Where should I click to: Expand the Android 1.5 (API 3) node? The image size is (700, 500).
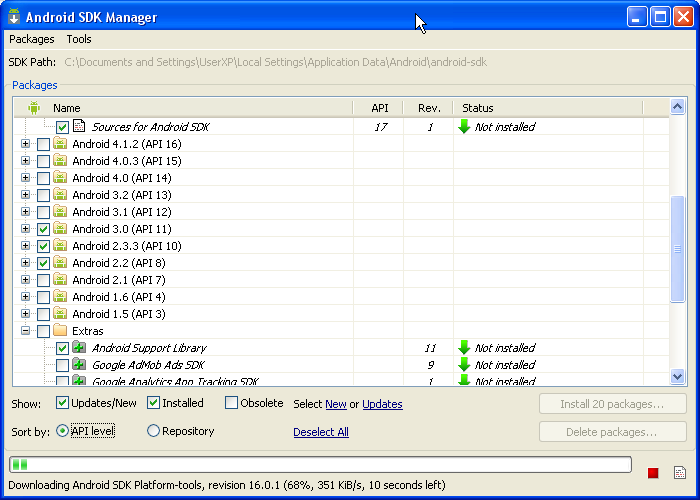pos(25,313)
